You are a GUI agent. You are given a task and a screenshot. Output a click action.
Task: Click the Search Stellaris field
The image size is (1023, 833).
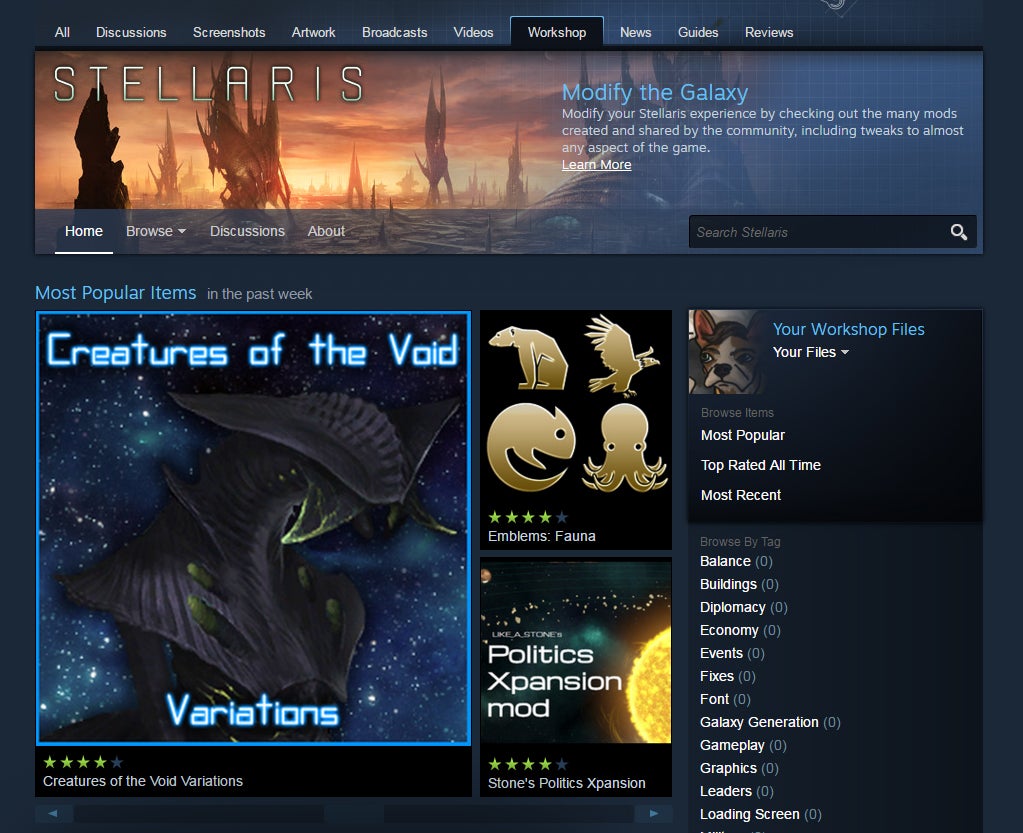coord(818,232)
